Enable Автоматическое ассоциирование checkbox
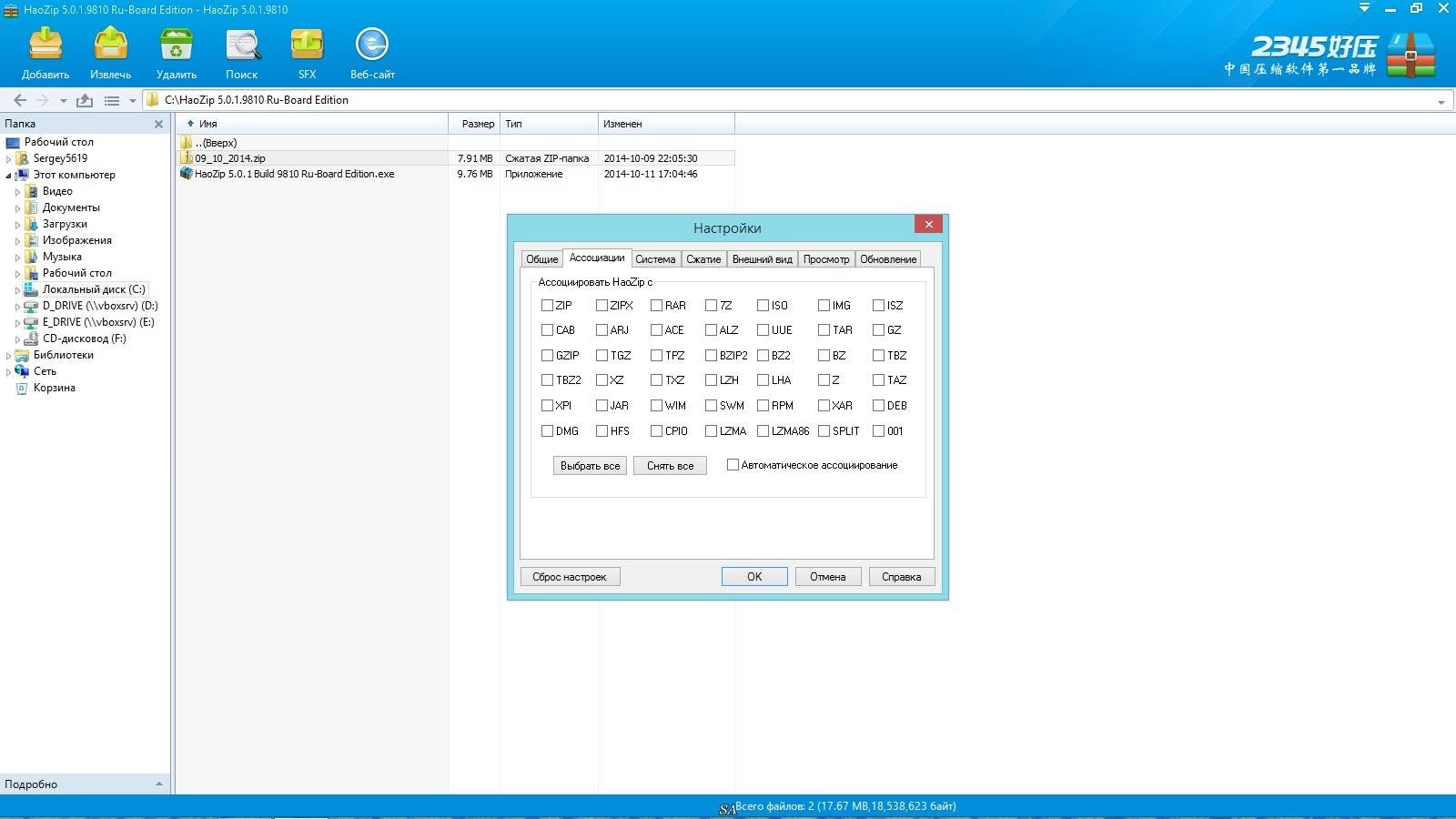 point(733,465)
